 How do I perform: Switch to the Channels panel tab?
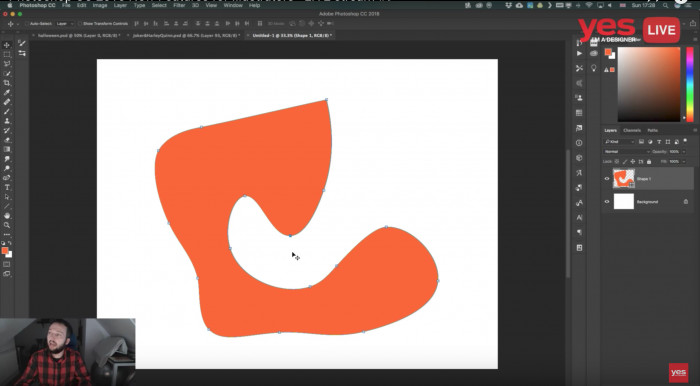(x=632, y=130)
